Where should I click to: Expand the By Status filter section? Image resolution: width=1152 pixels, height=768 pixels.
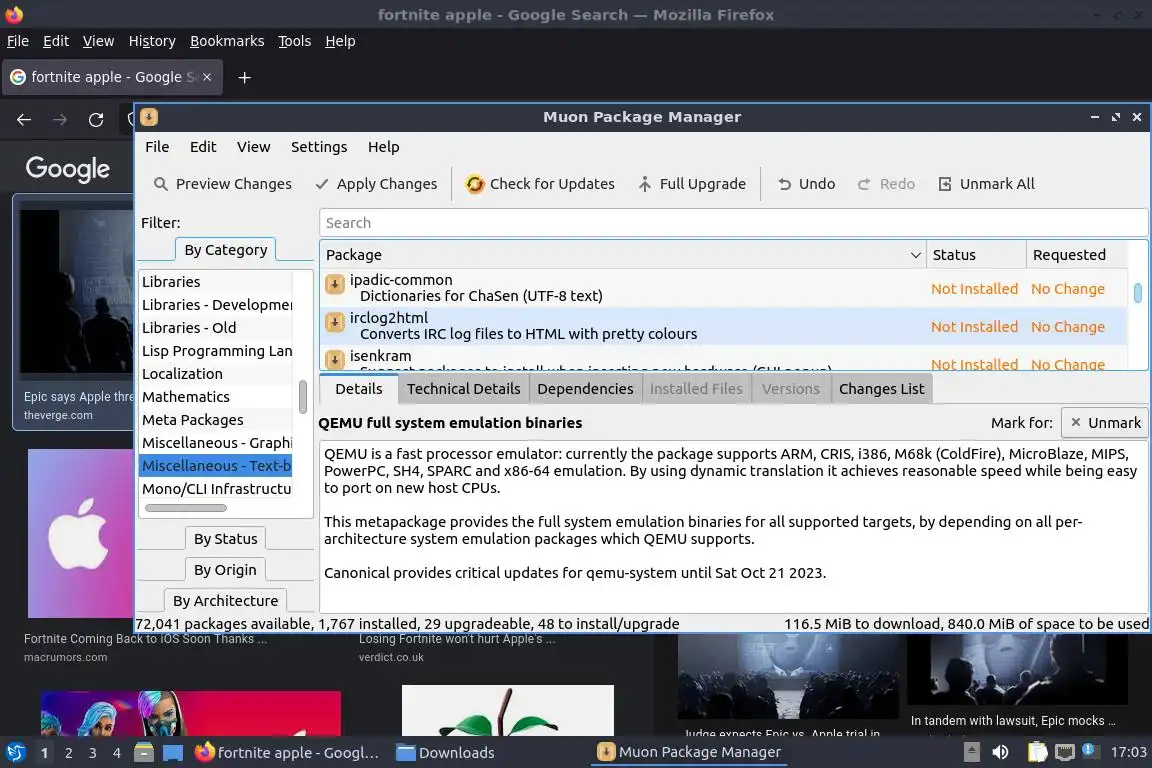point(226,539)
